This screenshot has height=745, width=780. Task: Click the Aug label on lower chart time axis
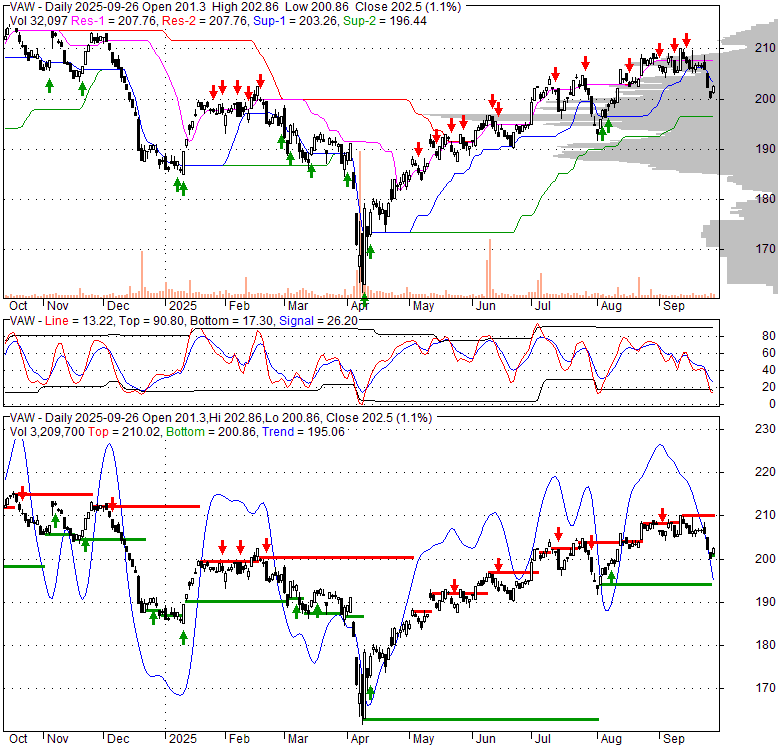[x=611, y=739]
